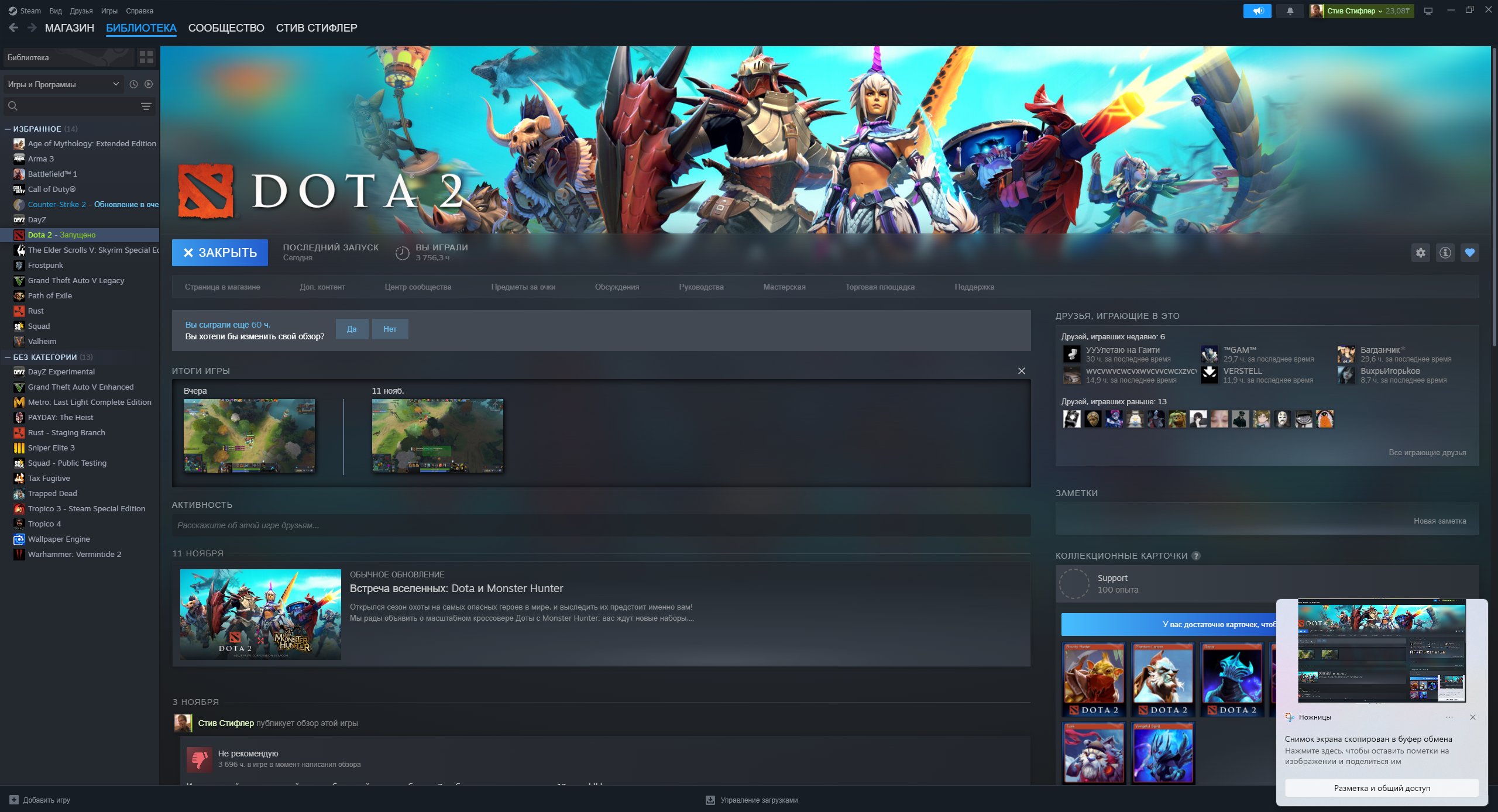Click the game info icon next to gear

coord(1445,253)
